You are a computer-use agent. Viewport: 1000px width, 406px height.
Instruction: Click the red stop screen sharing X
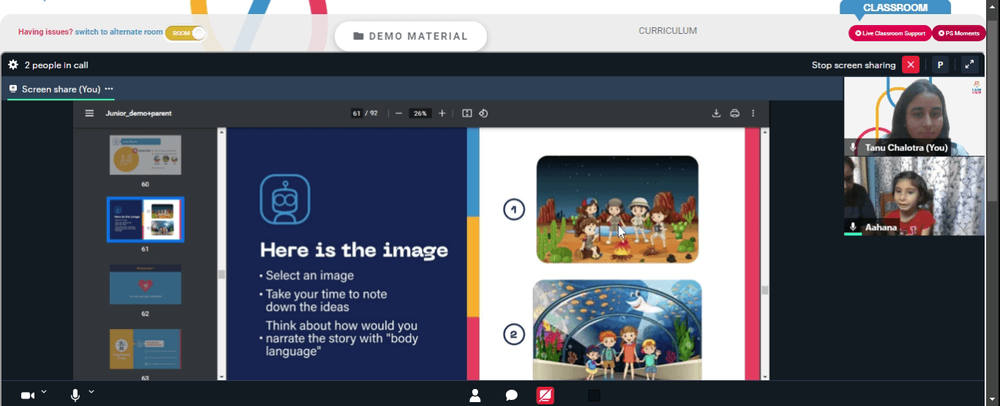coord(910,65)
